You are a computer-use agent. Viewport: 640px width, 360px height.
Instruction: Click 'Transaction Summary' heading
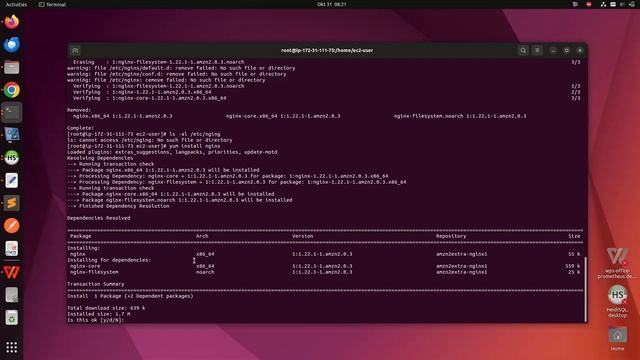(x=96, y=284)
